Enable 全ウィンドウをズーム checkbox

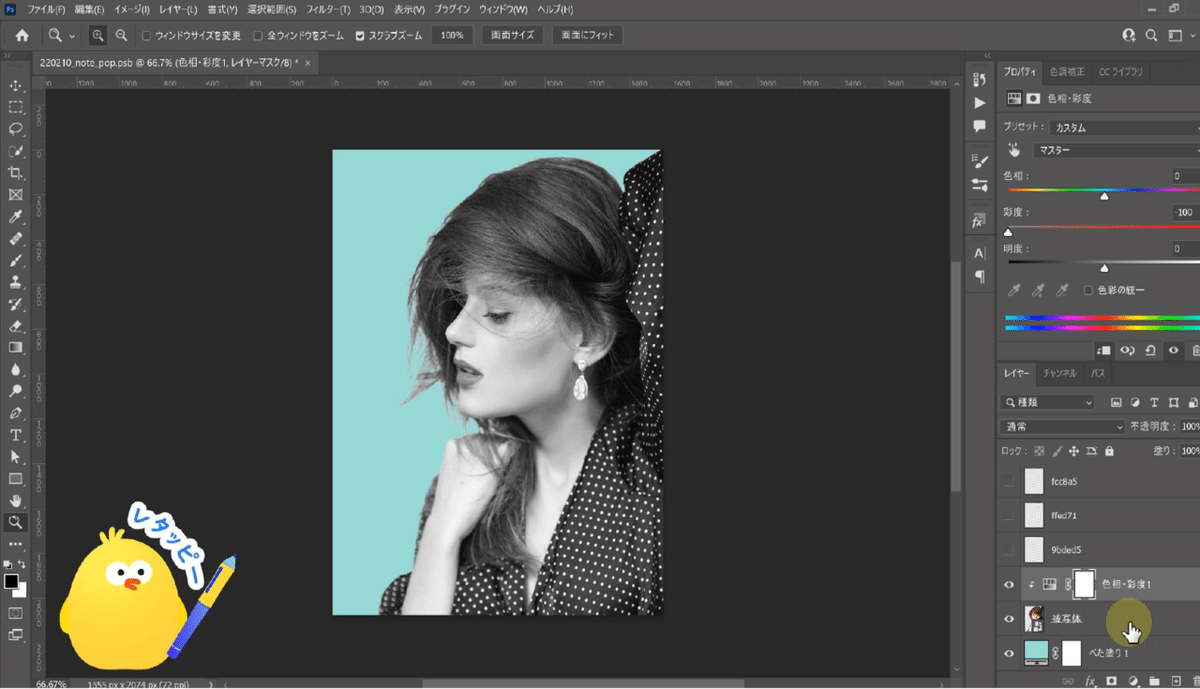click(258, 36)
